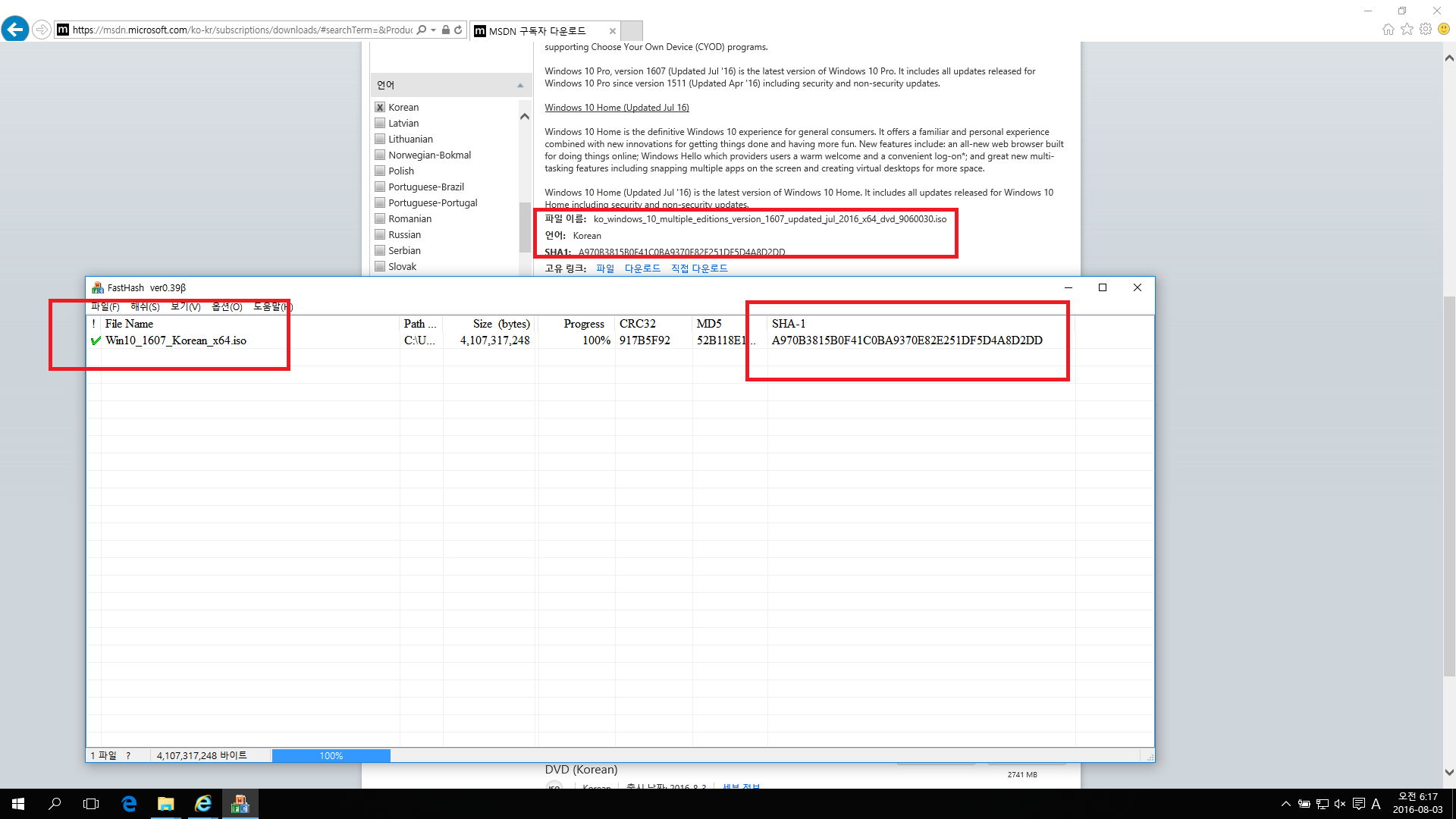Viewport: 1456px width, 819px height.
Task: Click the language list scrollbar thumb
Action: [x=525, y=227]
